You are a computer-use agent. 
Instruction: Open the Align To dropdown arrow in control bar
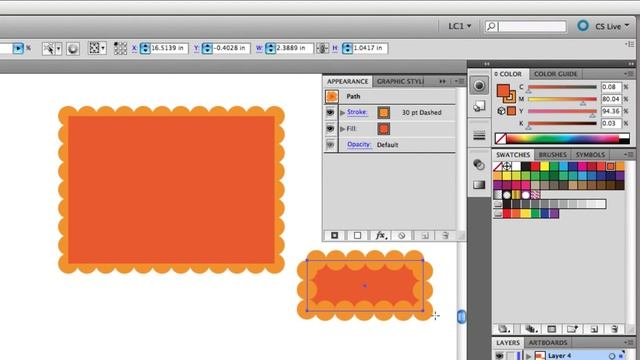102,48
